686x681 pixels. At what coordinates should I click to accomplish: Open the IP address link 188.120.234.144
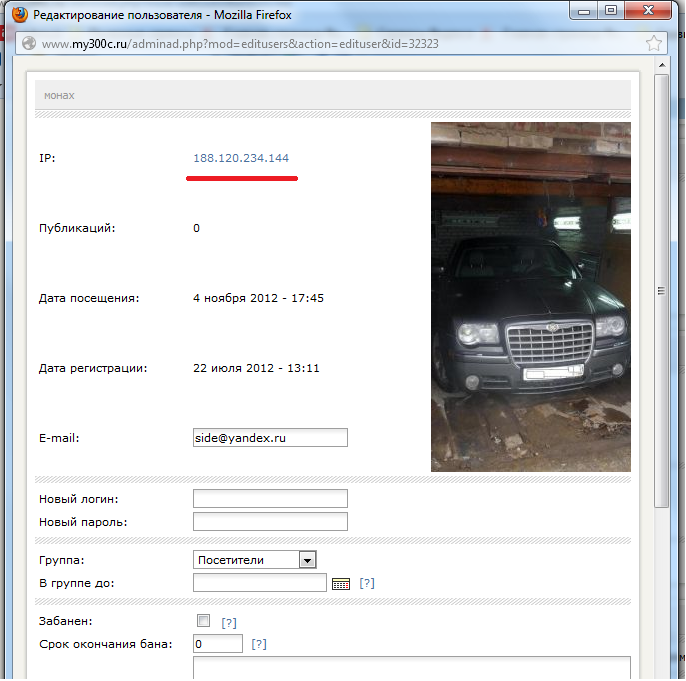click(241, 158)
